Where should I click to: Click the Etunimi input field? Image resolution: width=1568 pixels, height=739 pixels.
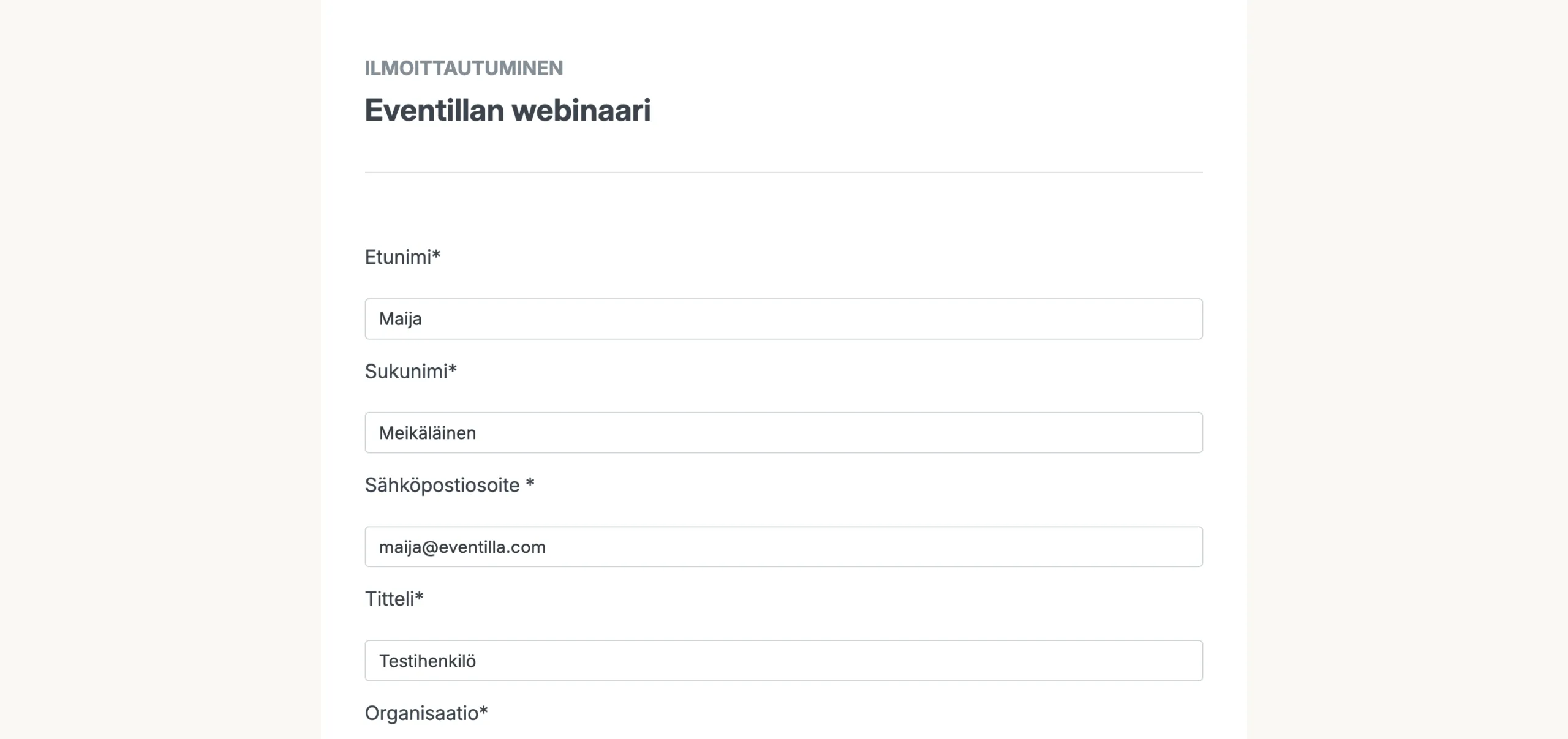coord(783,319)
